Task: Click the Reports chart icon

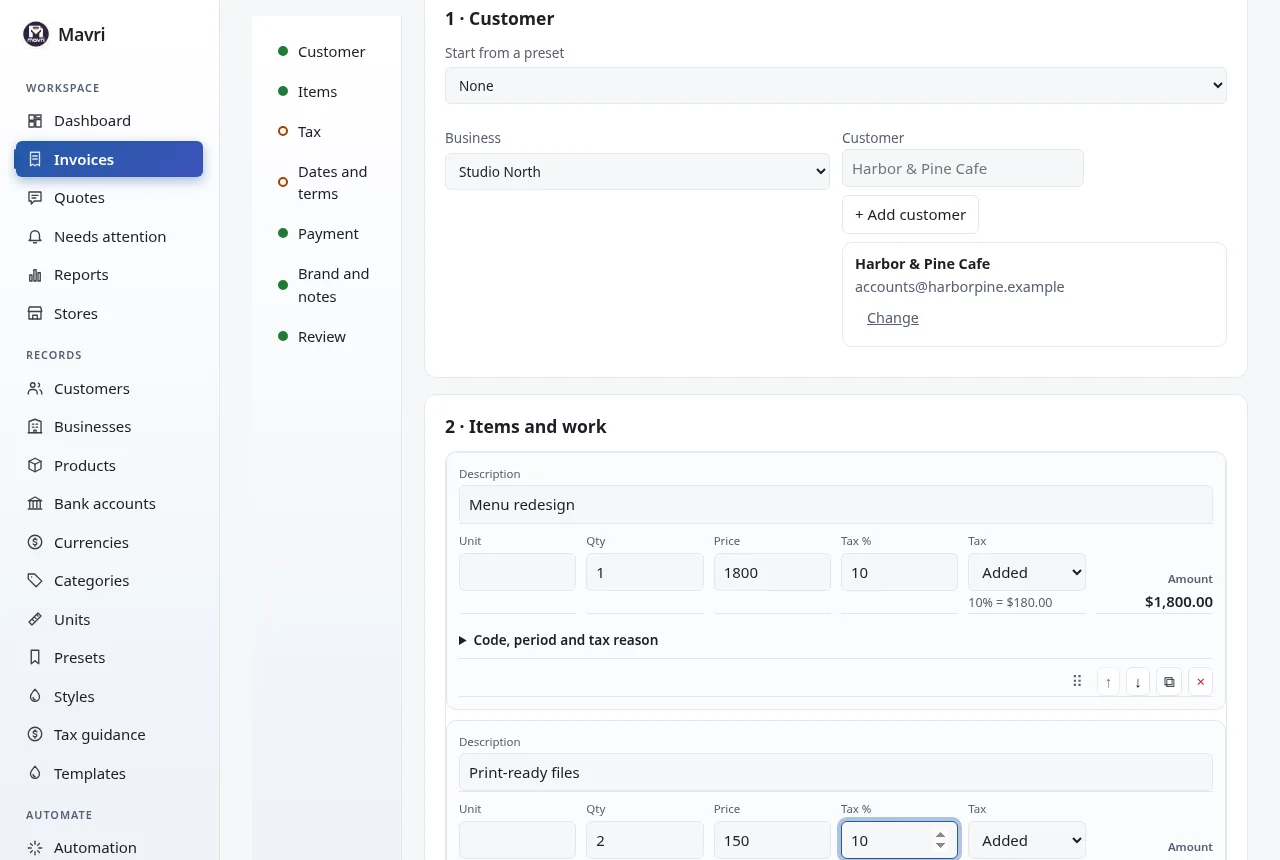Action: click(35, 275)
